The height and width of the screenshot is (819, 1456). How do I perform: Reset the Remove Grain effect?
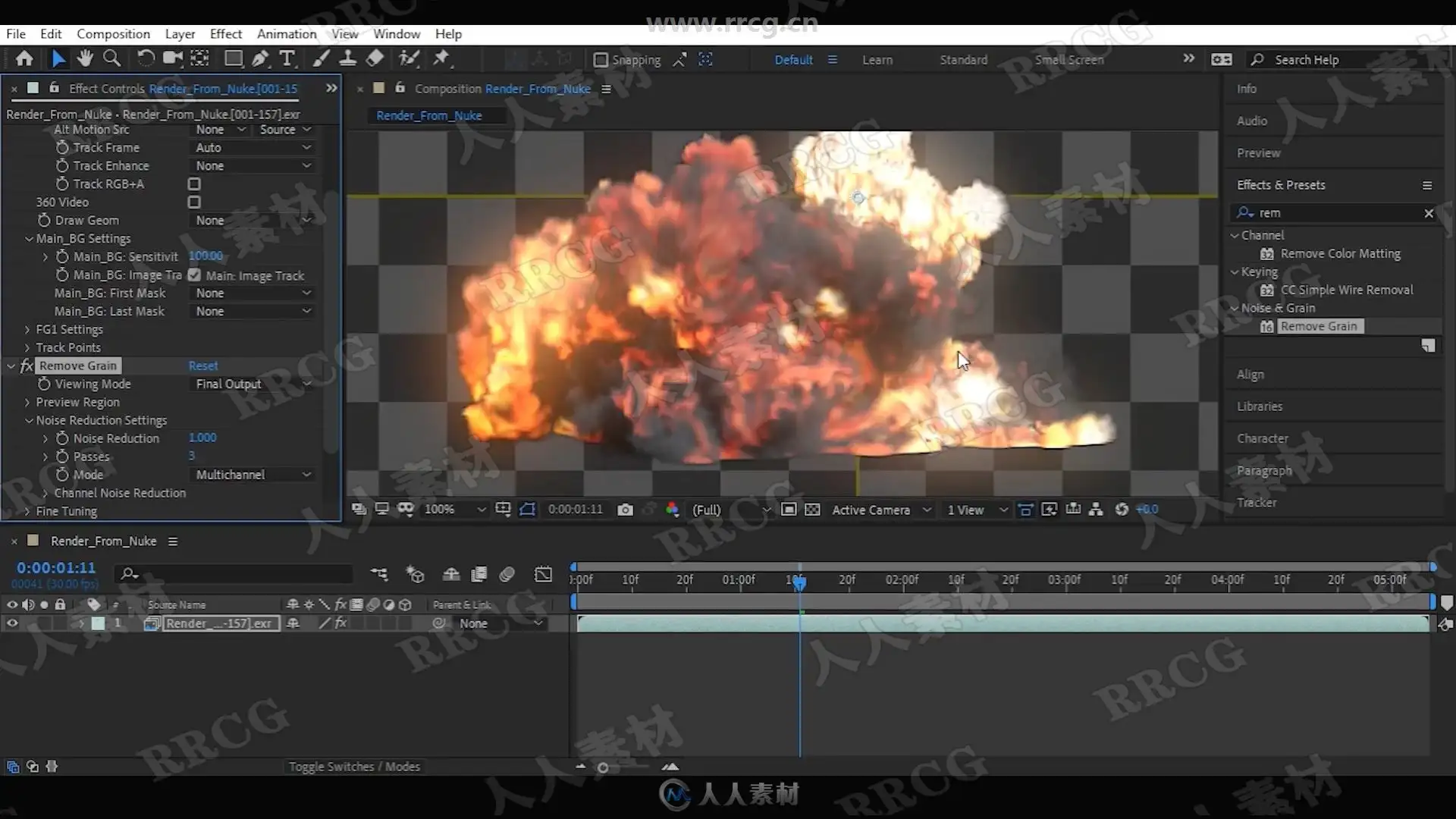(x=202, y=366)
